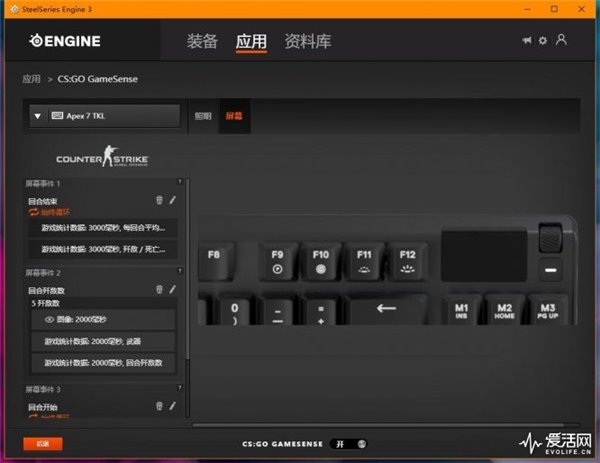600x463 pixels.
Task: Select the F12 key on the keyboard
Action: [408, 262]
